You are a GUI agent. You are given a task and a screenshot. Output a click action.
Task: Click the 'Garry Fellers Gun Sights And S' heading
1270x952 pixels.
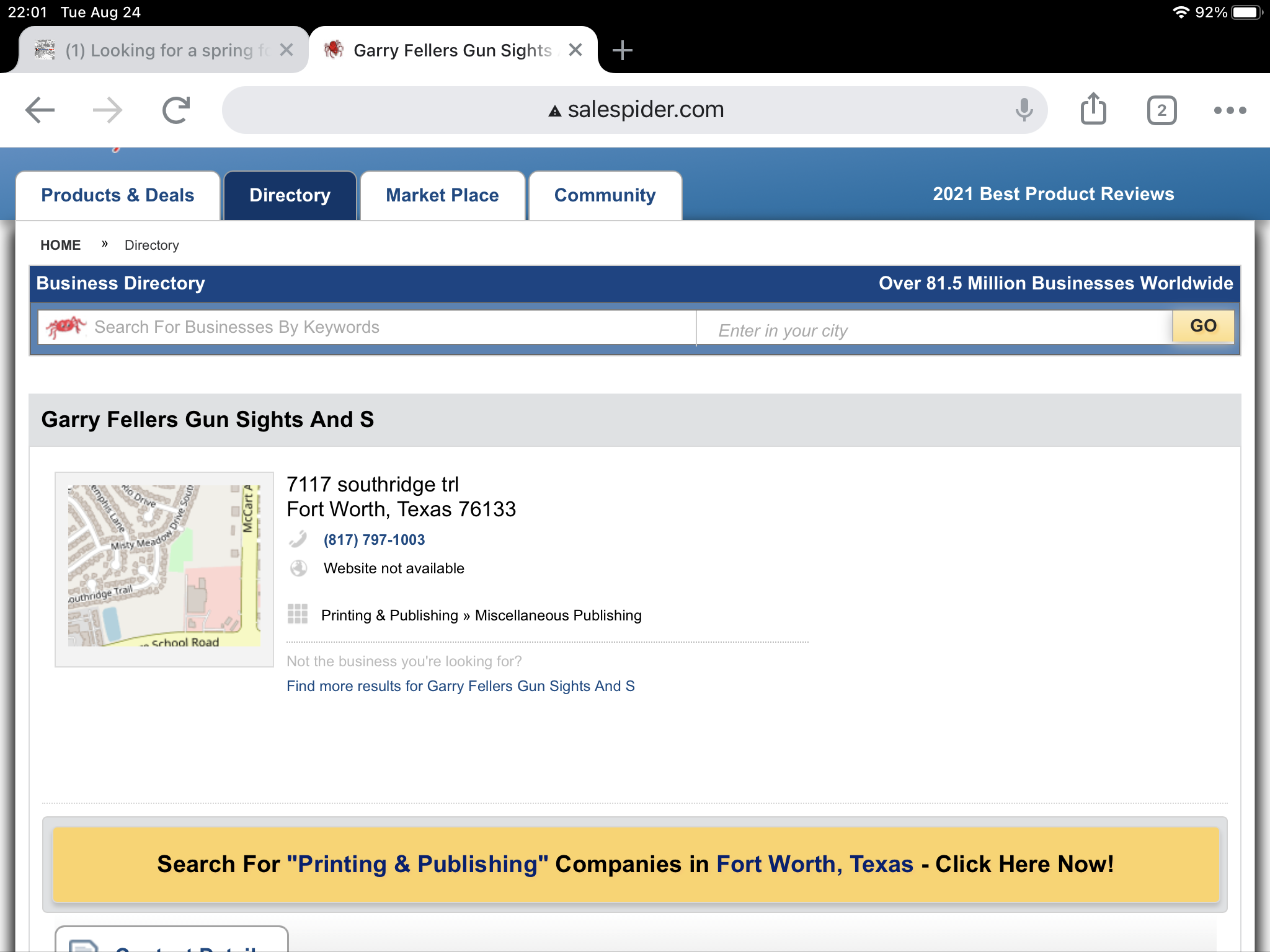[208, 420]
